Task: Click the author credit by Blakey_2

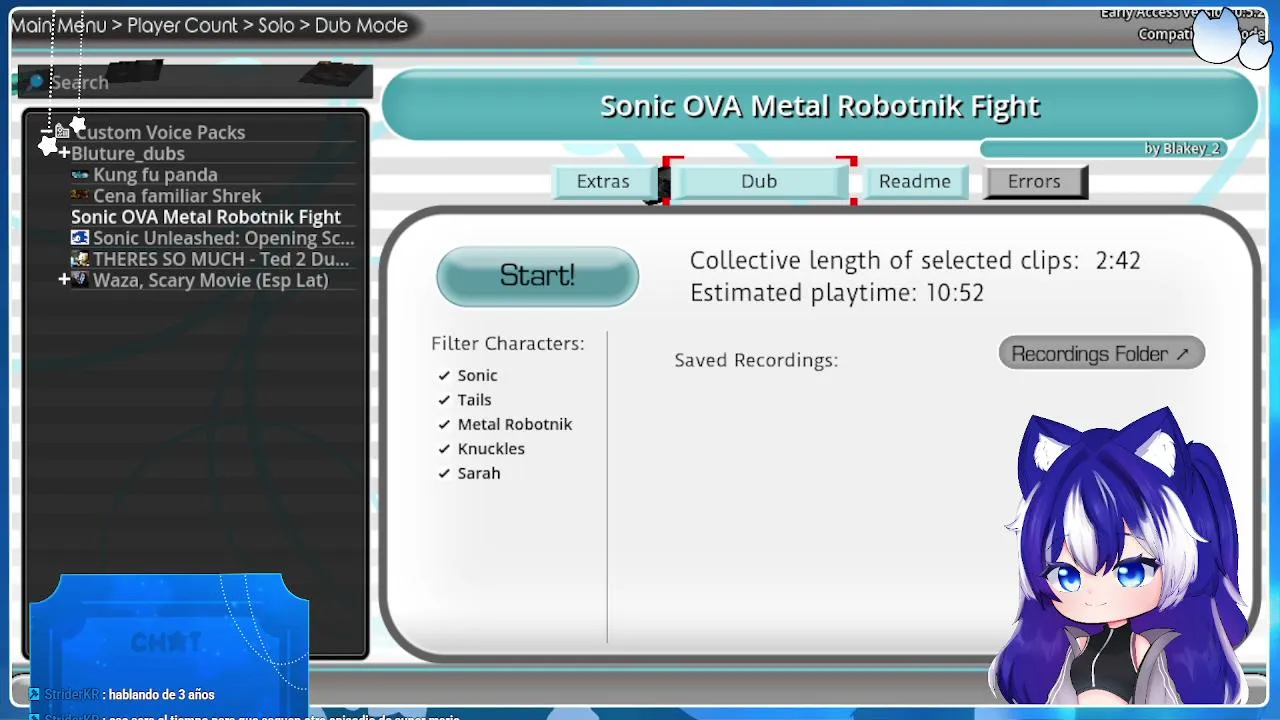Action: (x=1182, y=149)
